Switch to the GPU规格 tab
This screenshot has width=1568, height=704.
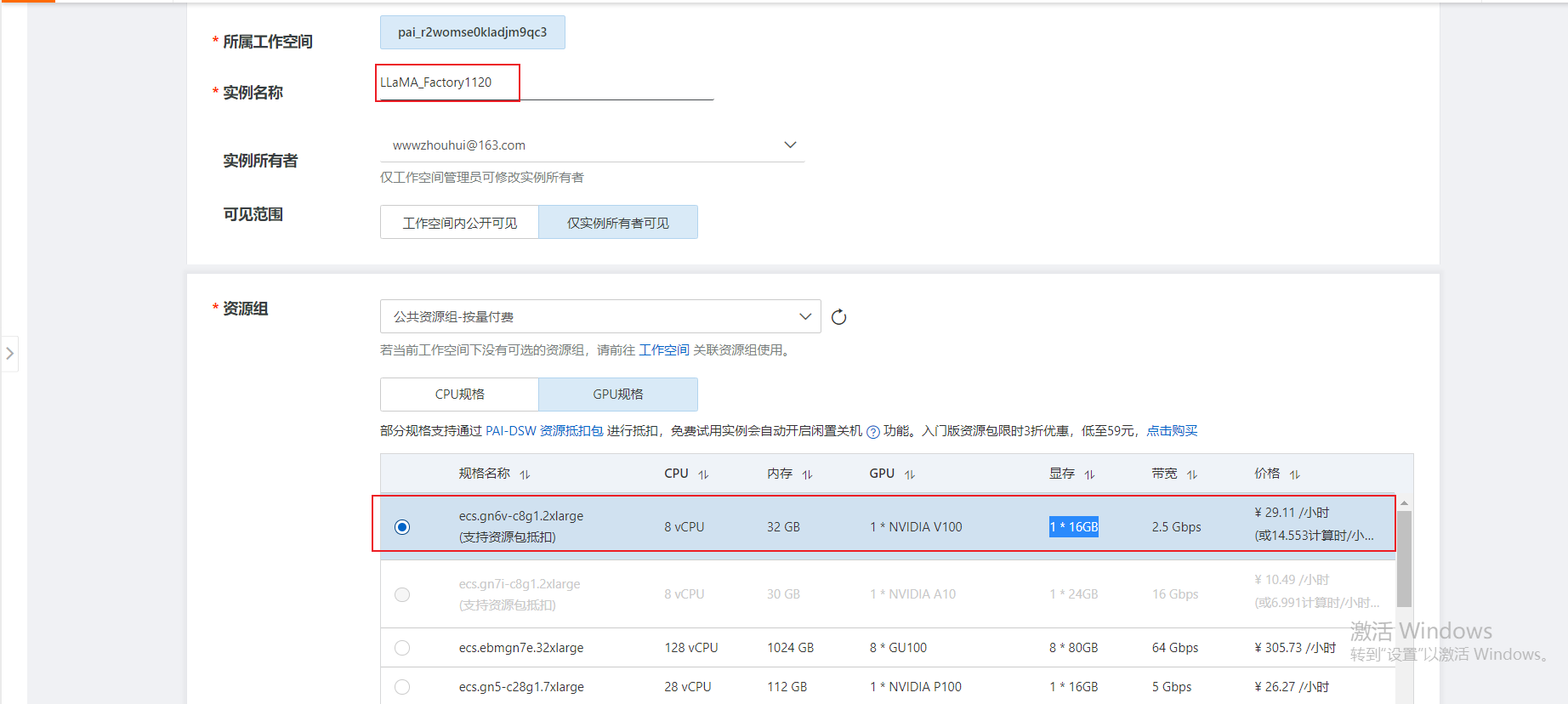(x=617, y=395)
